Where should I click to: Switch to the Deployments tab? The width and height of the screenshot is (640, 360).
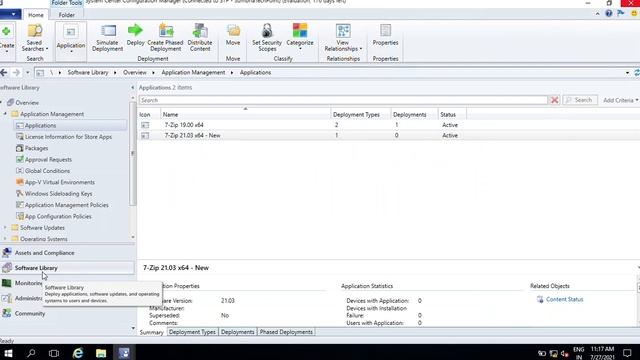pyautogui.click(x=238, y=332)
